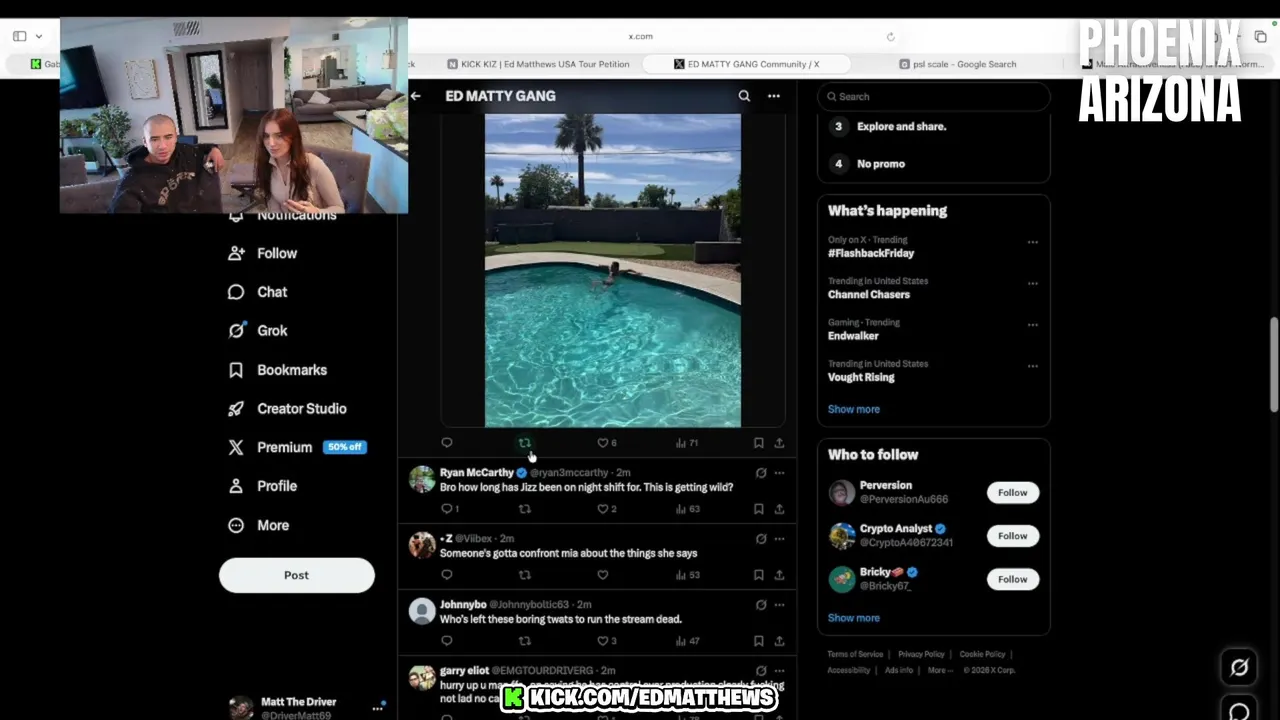Open Follow in the left sidebar
The height and width of the screenshot is (720, 1280).
pyautogui.click(x=263, y=254)
